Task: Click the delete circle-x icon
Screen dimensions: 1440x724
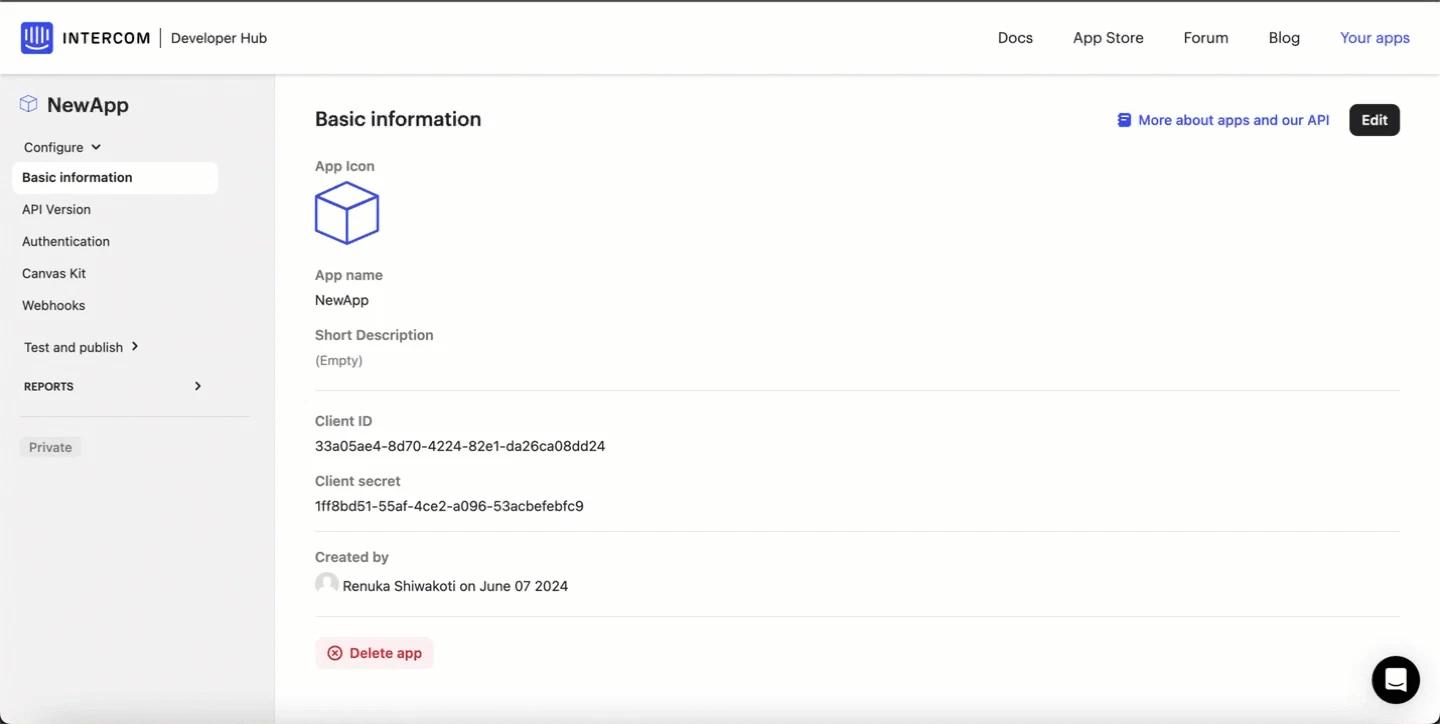Action: click(x=335, y=653)
